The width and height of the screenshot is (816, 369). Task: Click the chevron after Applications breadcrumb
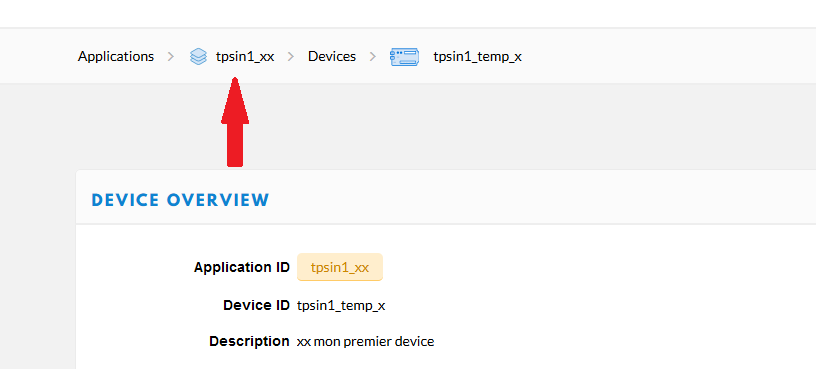tap(171, 56)
